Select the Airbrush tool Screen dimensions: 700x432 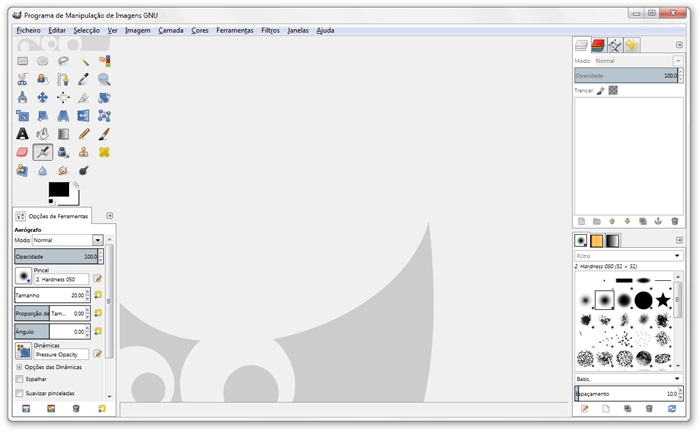coord(42,152)
